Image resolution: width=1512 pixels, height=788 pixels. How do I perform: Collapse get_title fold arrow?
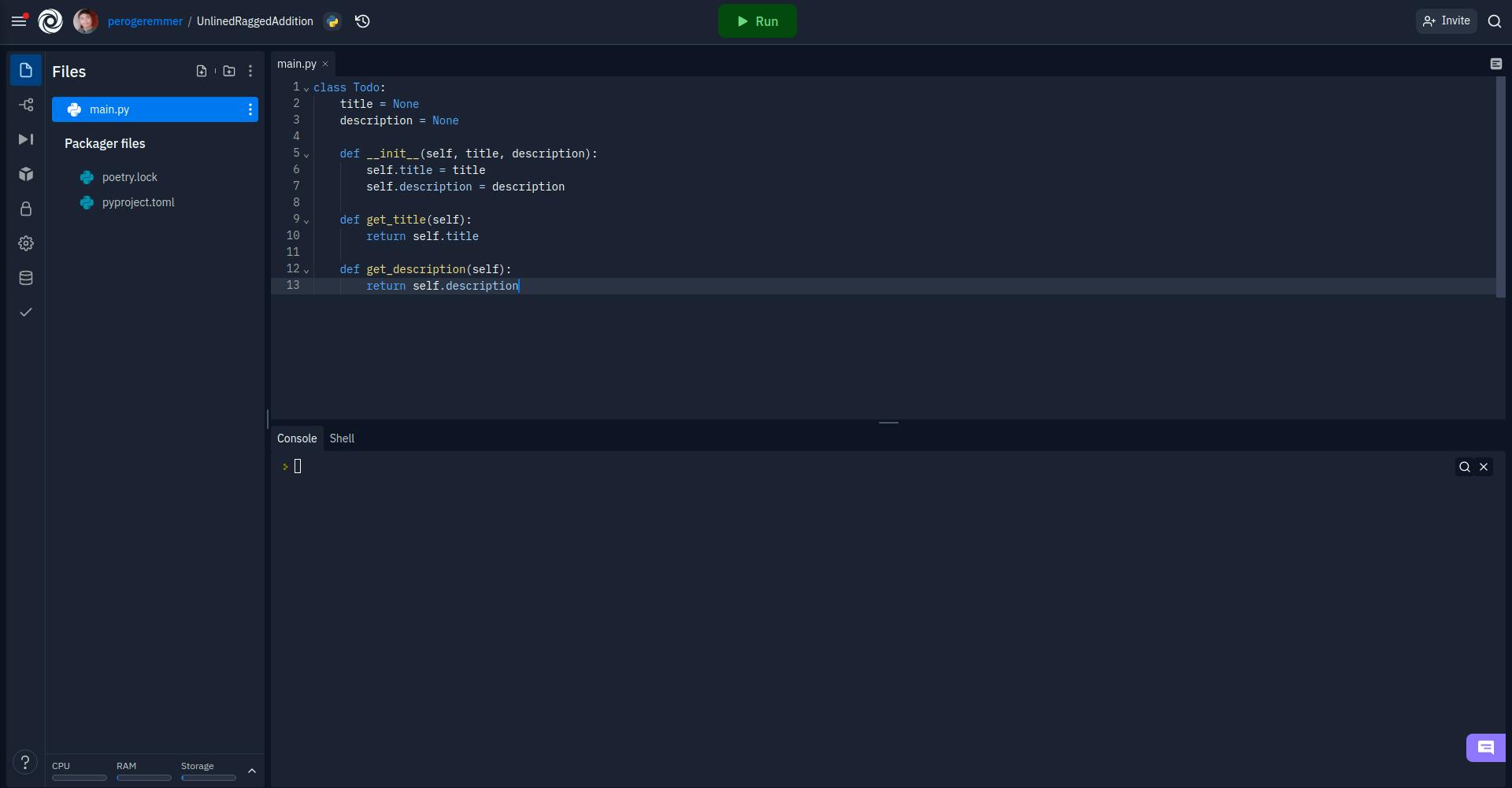[x=306, y=220]
